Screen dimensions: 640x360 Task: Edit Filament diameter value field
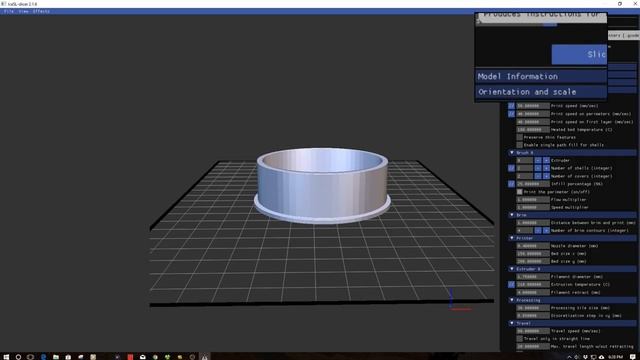coord(533,277)
